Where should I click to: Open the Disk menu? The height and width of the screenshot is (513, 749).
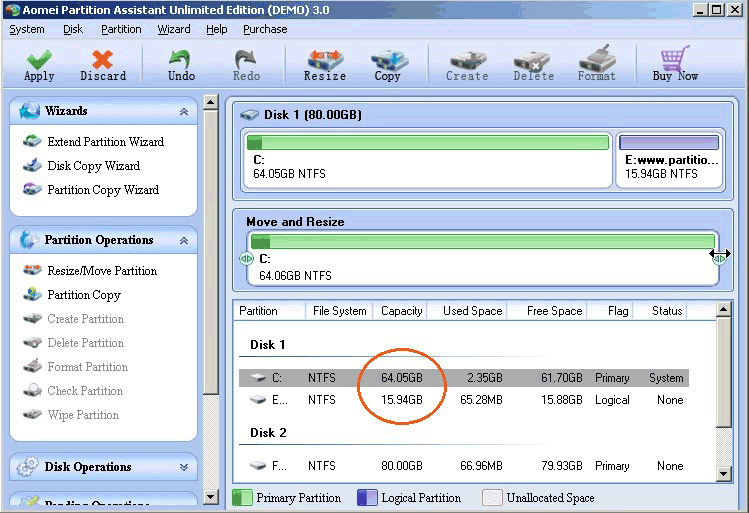click(x=73, y=29)
